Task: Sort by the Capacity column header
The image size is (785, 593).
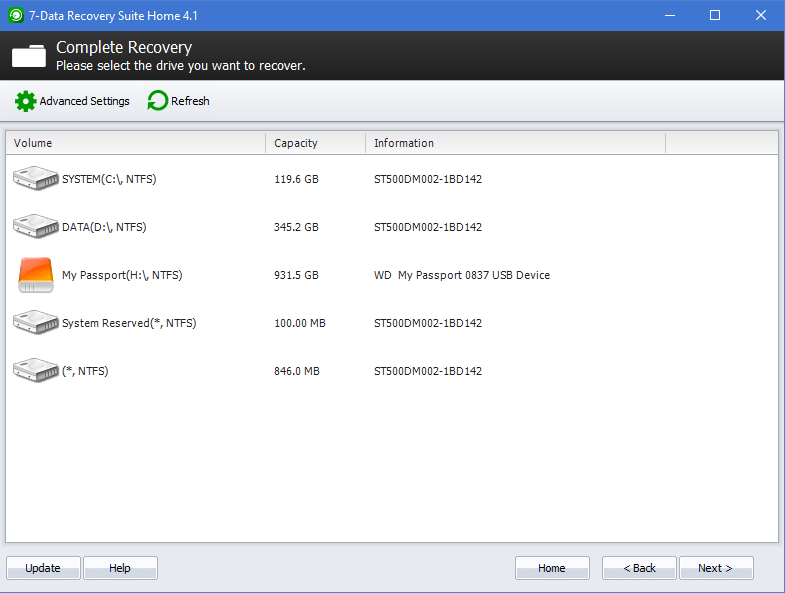Action: point(315,143)
